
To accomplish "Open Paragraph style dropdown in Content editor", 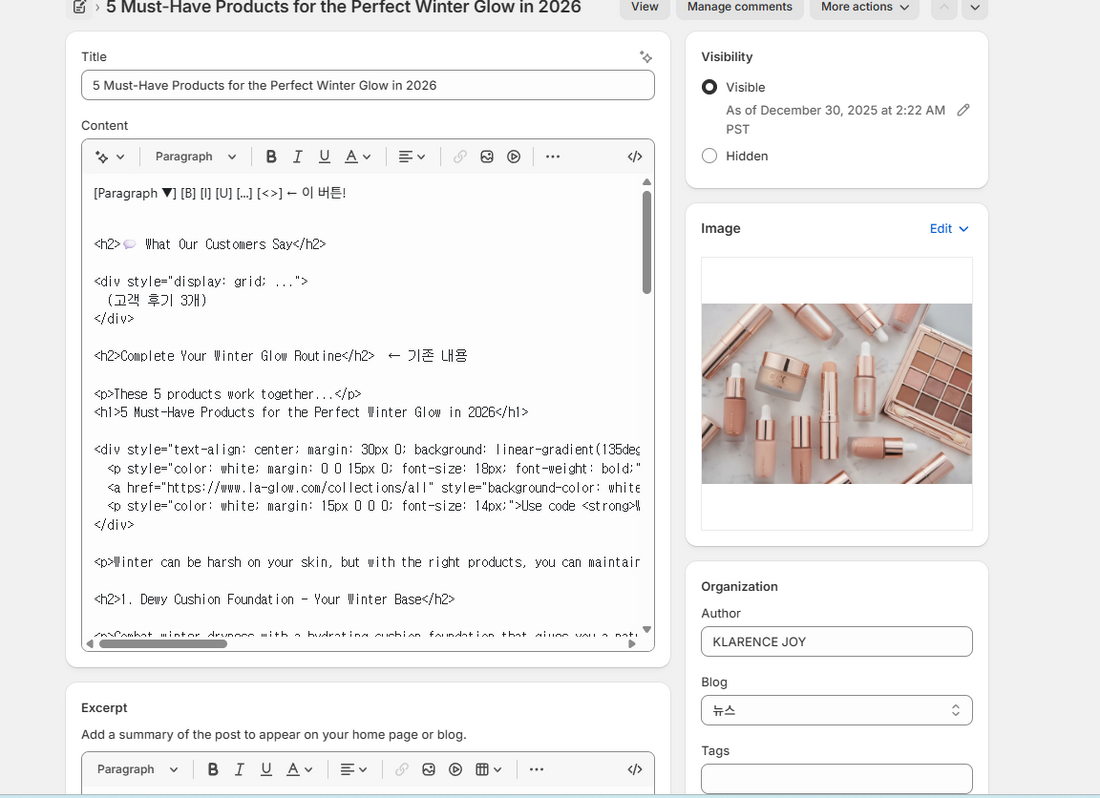I will coord(195,156).
